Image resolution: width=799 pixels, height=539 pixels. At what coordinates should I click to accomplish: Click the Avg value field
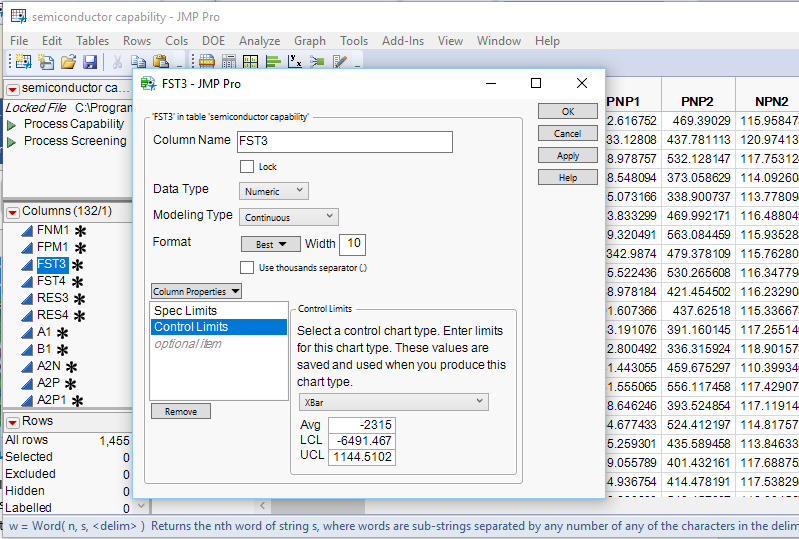pyautogui.click(x=362, y=425)
